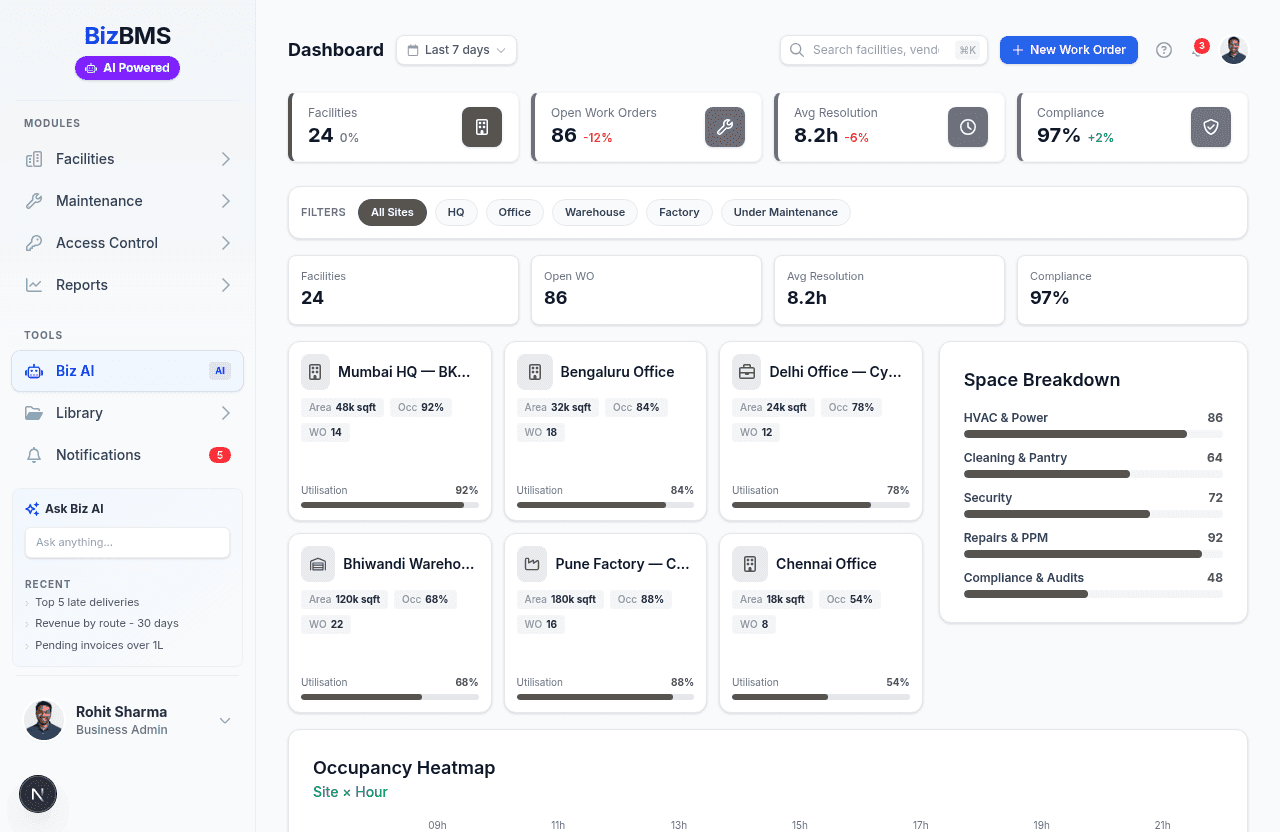Enable the Warehouse filter chip
The height and width of the screenshot is (832, 1280).
pyautogui.click(x=594, y=212)
